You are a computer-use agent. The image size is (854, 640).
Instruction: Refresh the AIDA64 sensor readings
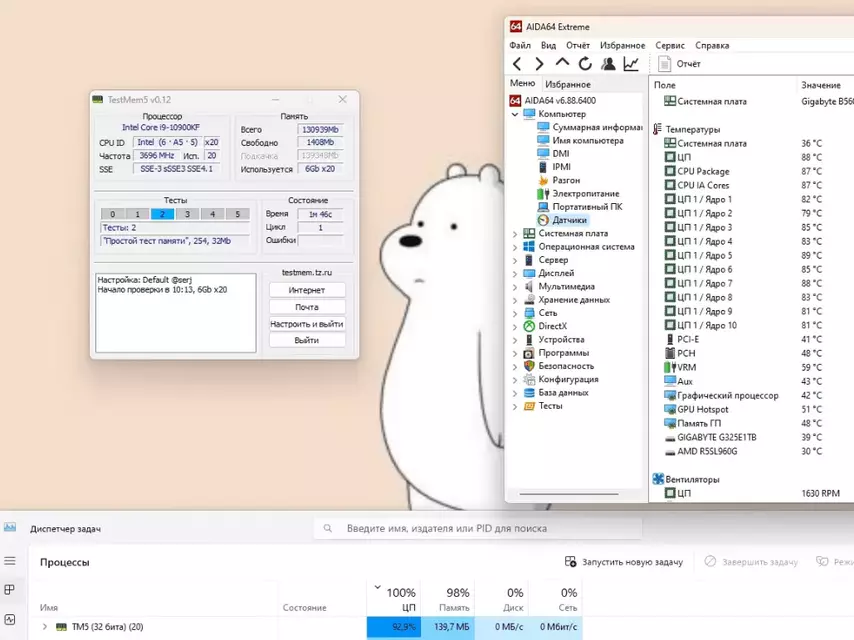[x=585, y=64]
